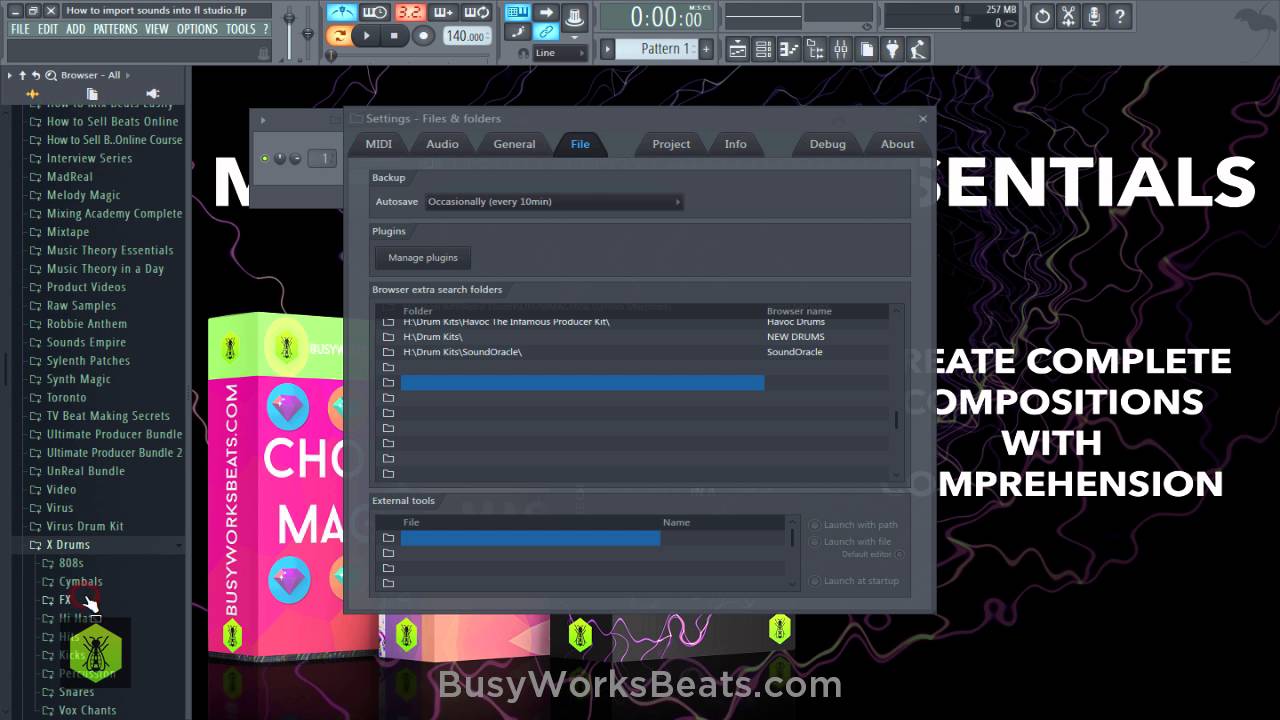Image resolution: width=1280 pixels, height=720 pixels.
Task: Click the tempo 140.000 field
Action: (466, 36)
